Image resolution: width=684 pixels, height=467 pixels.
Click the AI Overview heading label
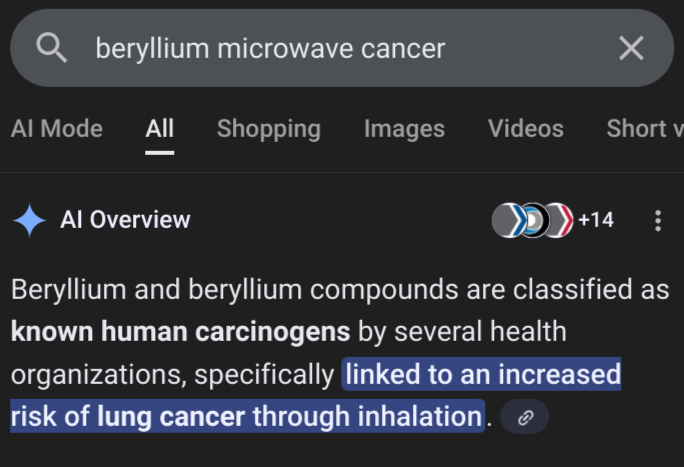click(x=125, y=220)
